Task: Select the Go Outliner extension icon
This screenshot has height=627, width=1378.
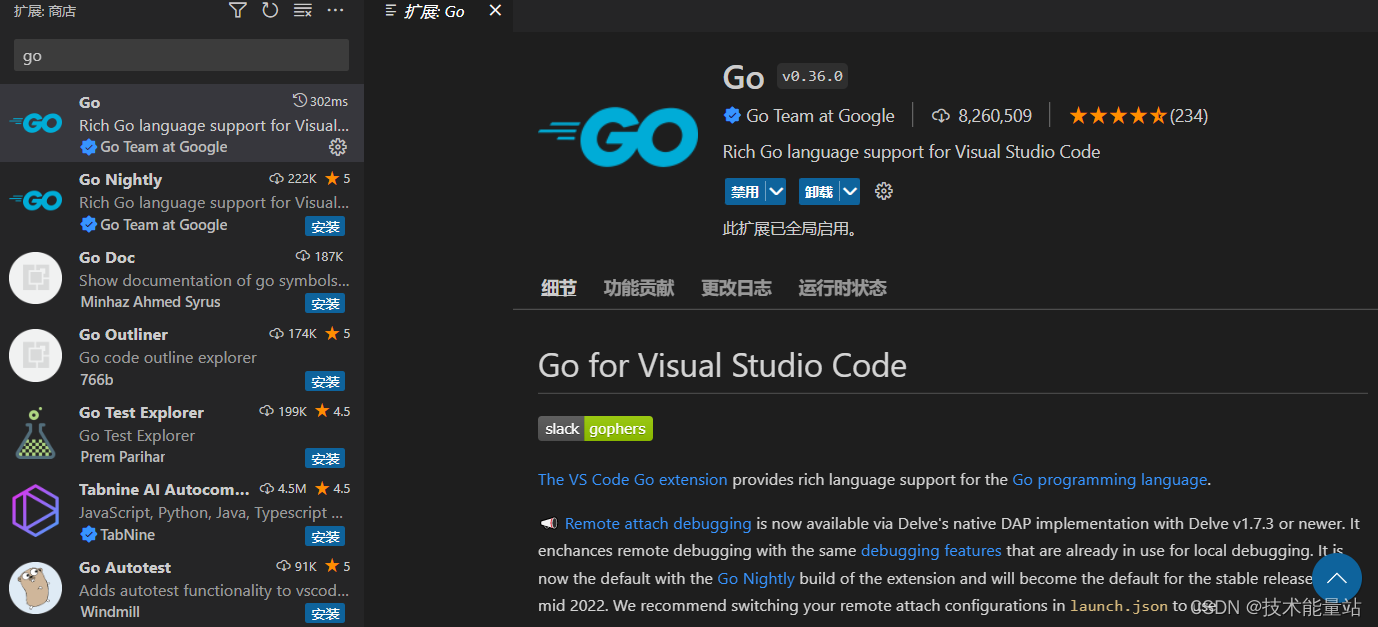Action: click(x=36, y=355)
